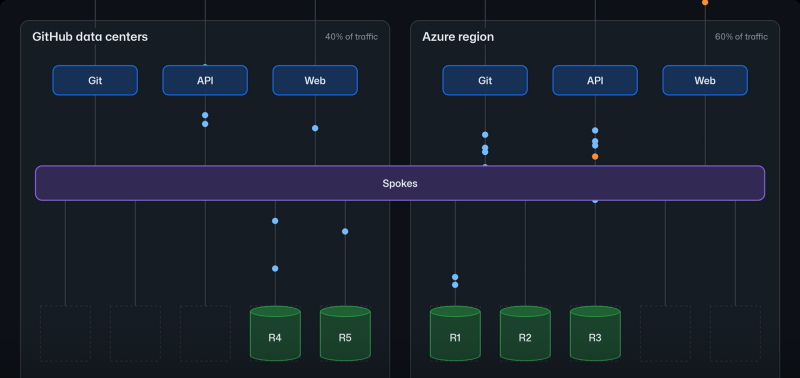Image resolution: width=800 pixels, height=378 pixels.
Task: Select the purple Spokes bar
Action: pyautogui.click(x=400, y=183)
